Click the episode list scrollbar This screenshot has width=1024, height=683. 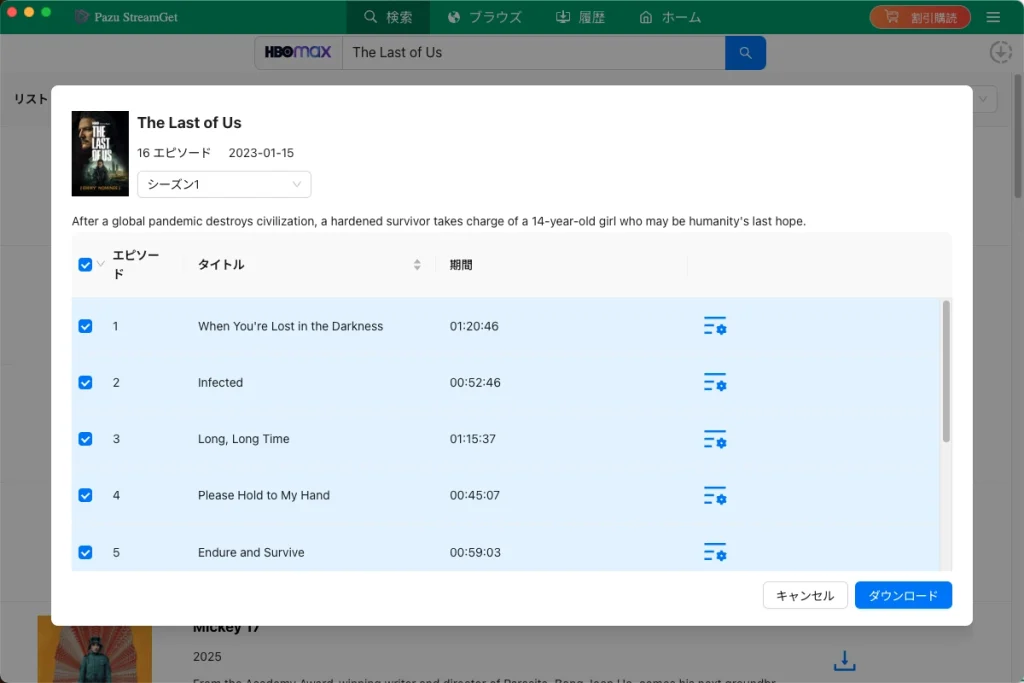[x=946, y=371]
